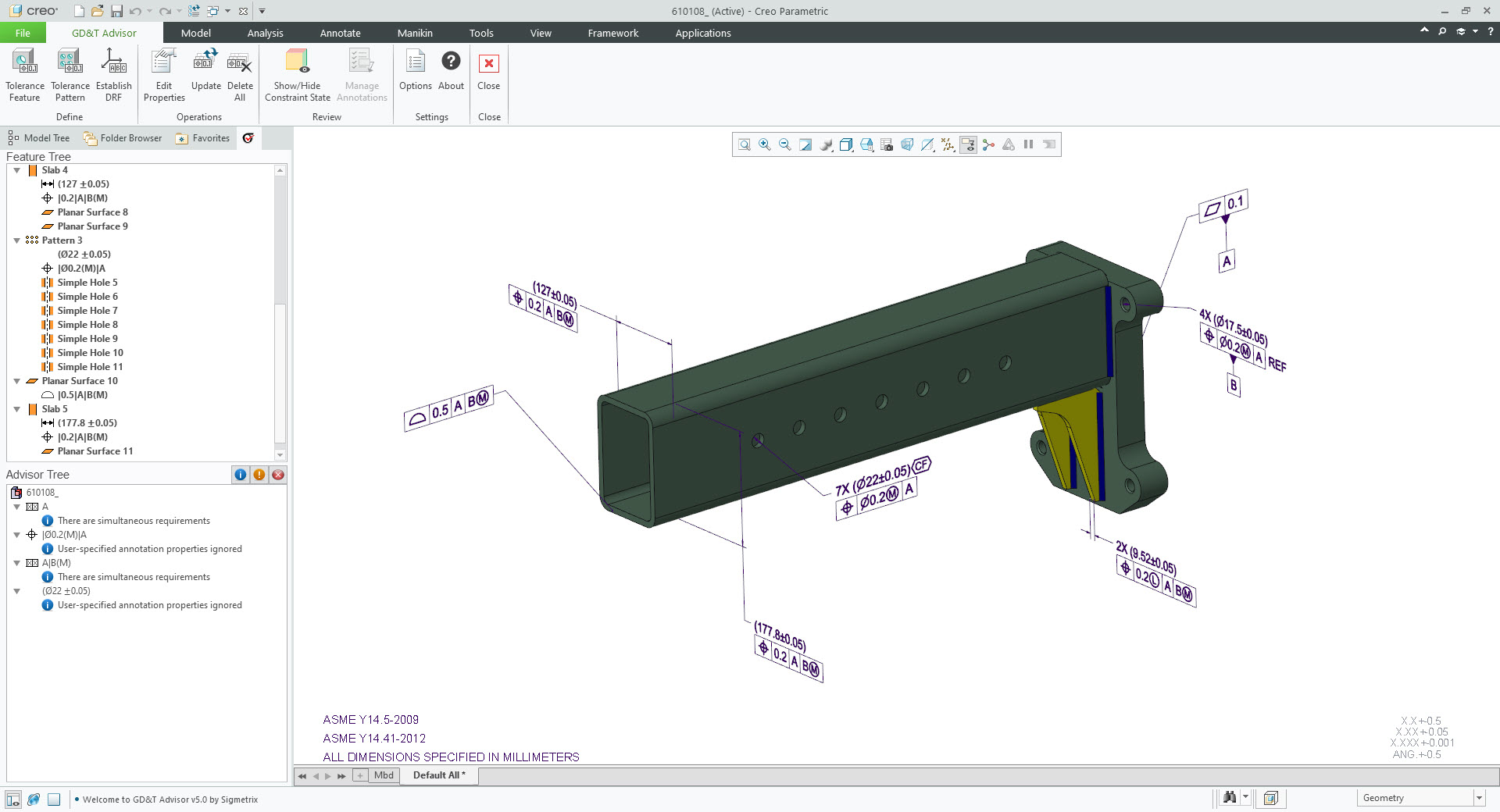Collapse the Pattern 3 tree node
This screenshot has width=1500, height=812.
click(16, 240)
